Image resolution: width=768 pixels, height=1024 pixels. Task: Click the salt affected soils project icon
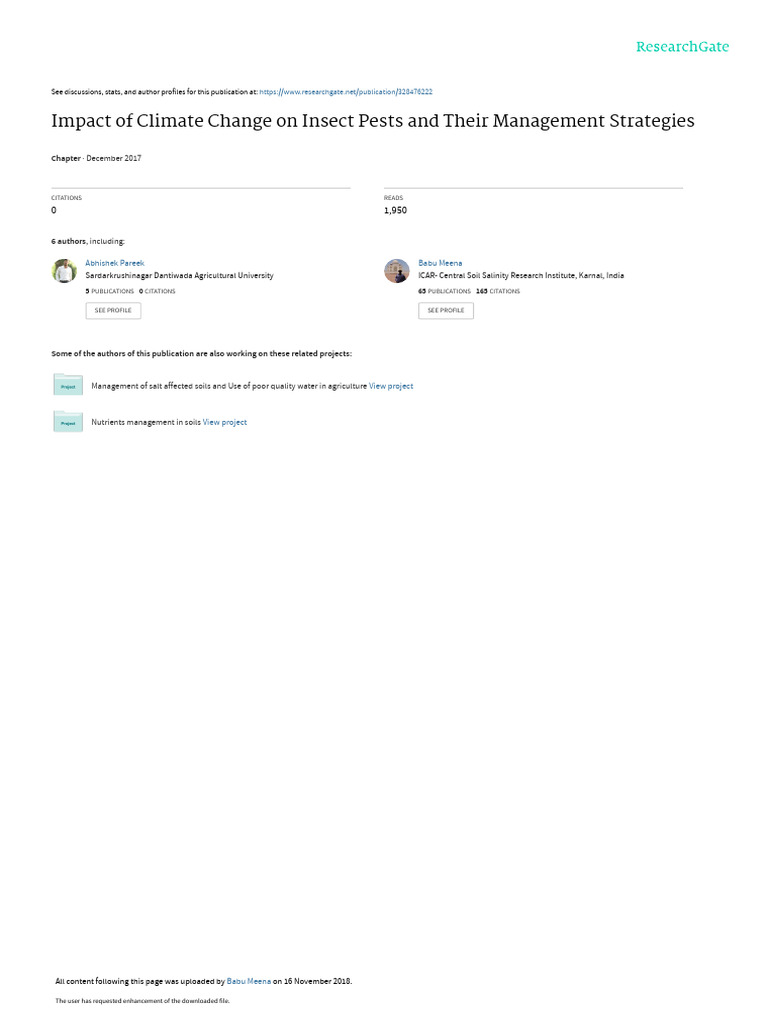68,385
